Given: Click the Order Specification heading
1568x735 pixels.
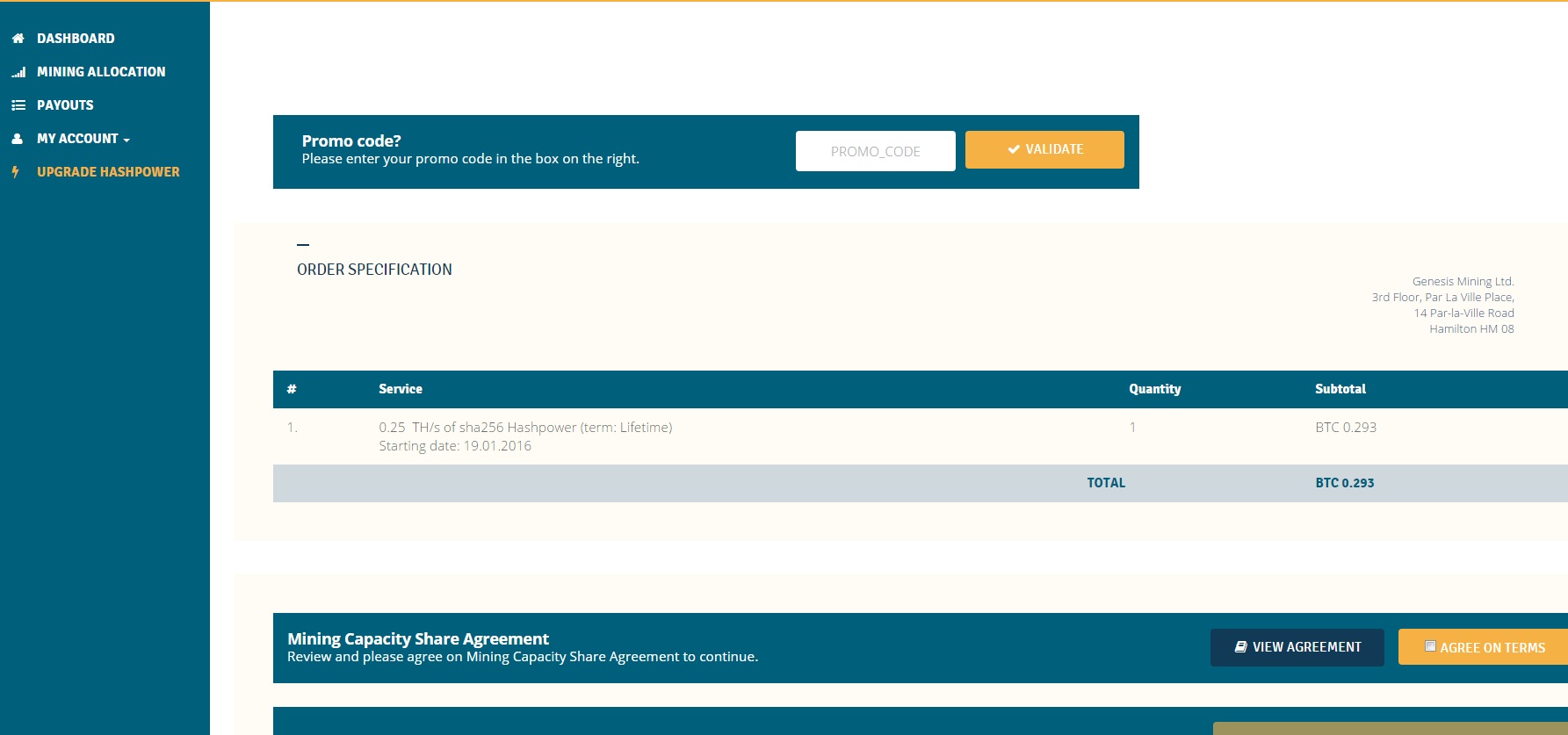Looking at the screenshot, I should tap(374, 270).
